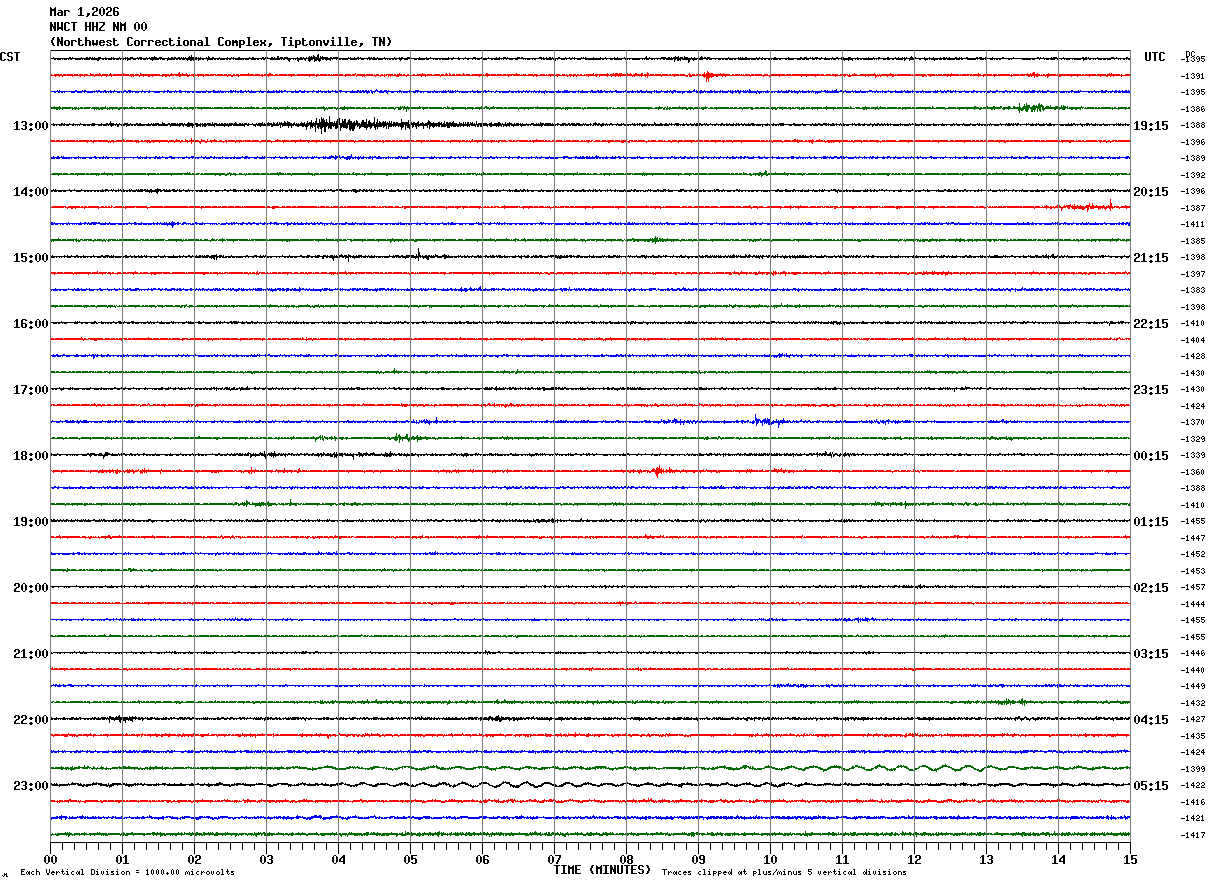Click minute tick label 15 on bottom axis
This screenshot has width=1210, height=886.
click(x=1129, y=859)
